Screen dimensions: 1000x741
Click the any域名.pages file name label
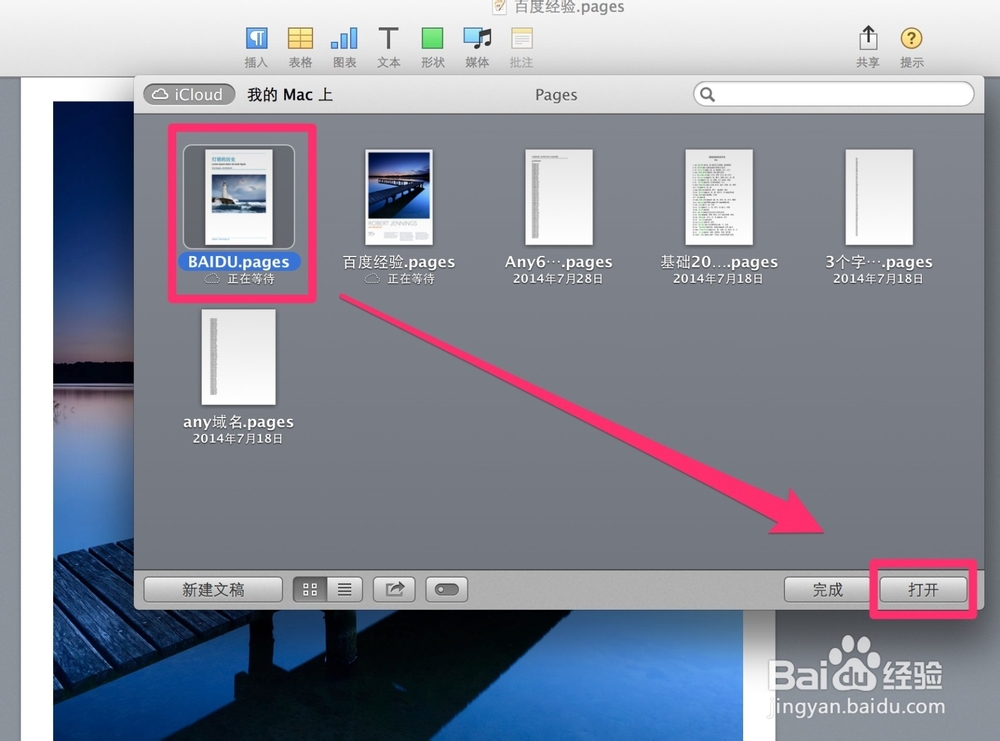(239, 422)
